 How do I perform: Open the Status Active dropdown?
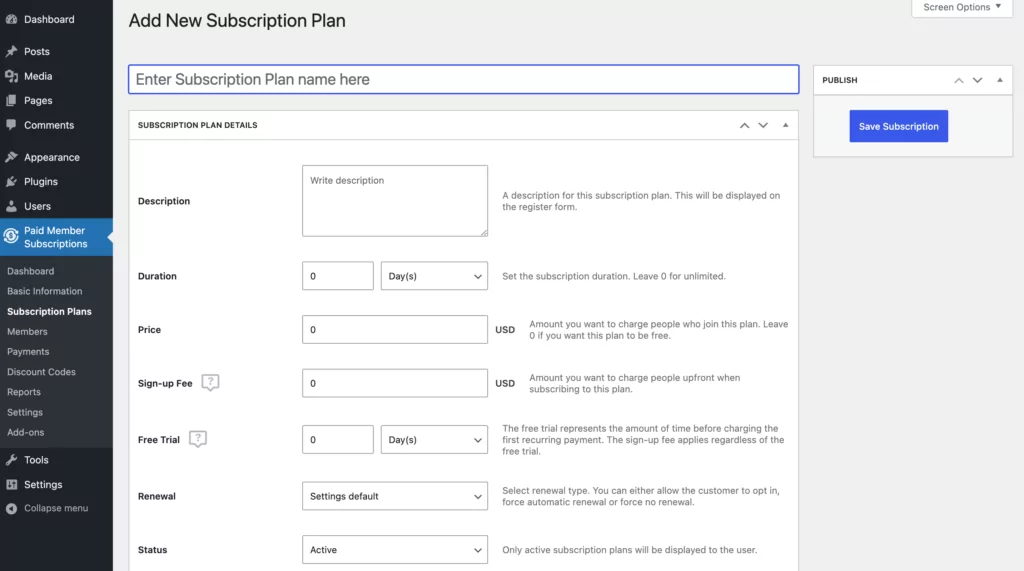[x=395, y=549]
